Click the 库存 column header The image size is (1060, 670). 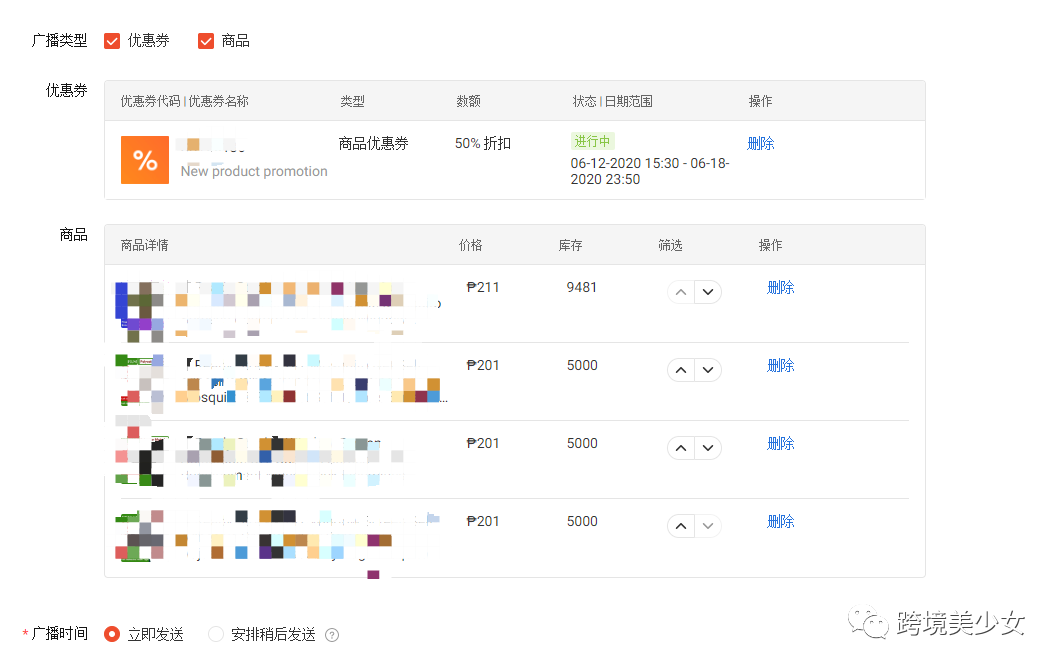coord(570,245)
